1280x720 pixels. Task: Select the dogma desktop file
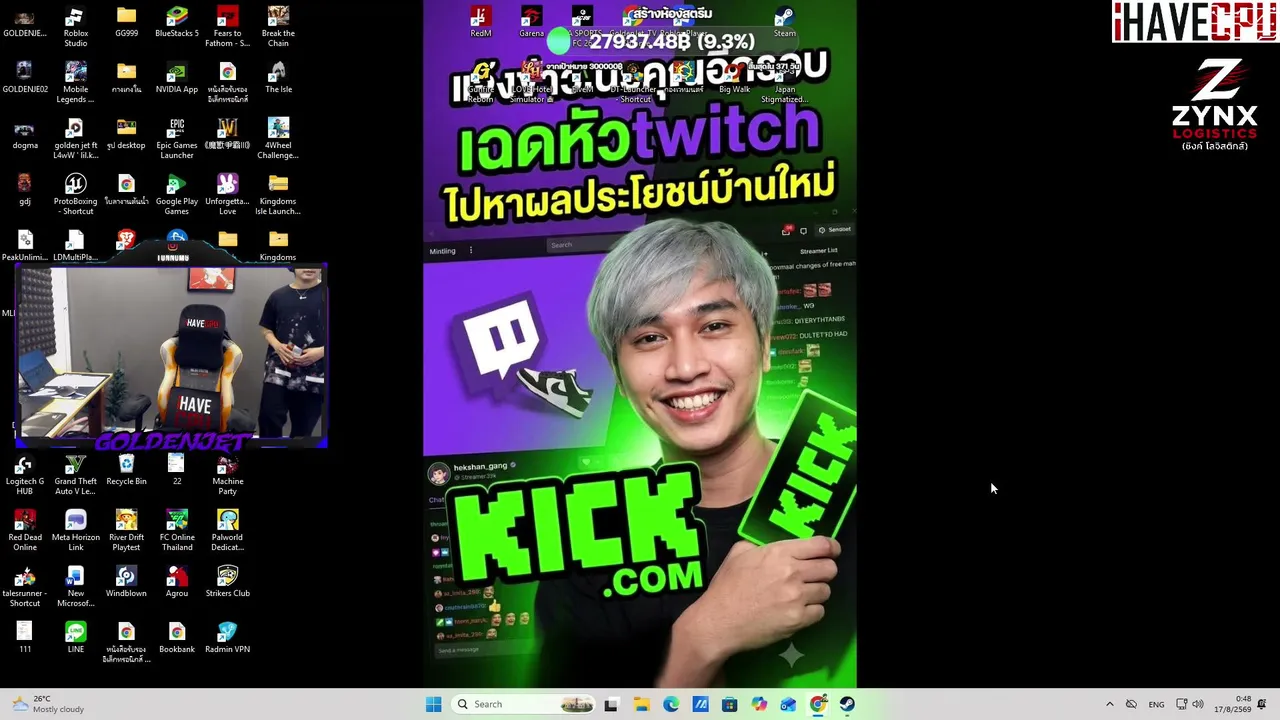25,134
